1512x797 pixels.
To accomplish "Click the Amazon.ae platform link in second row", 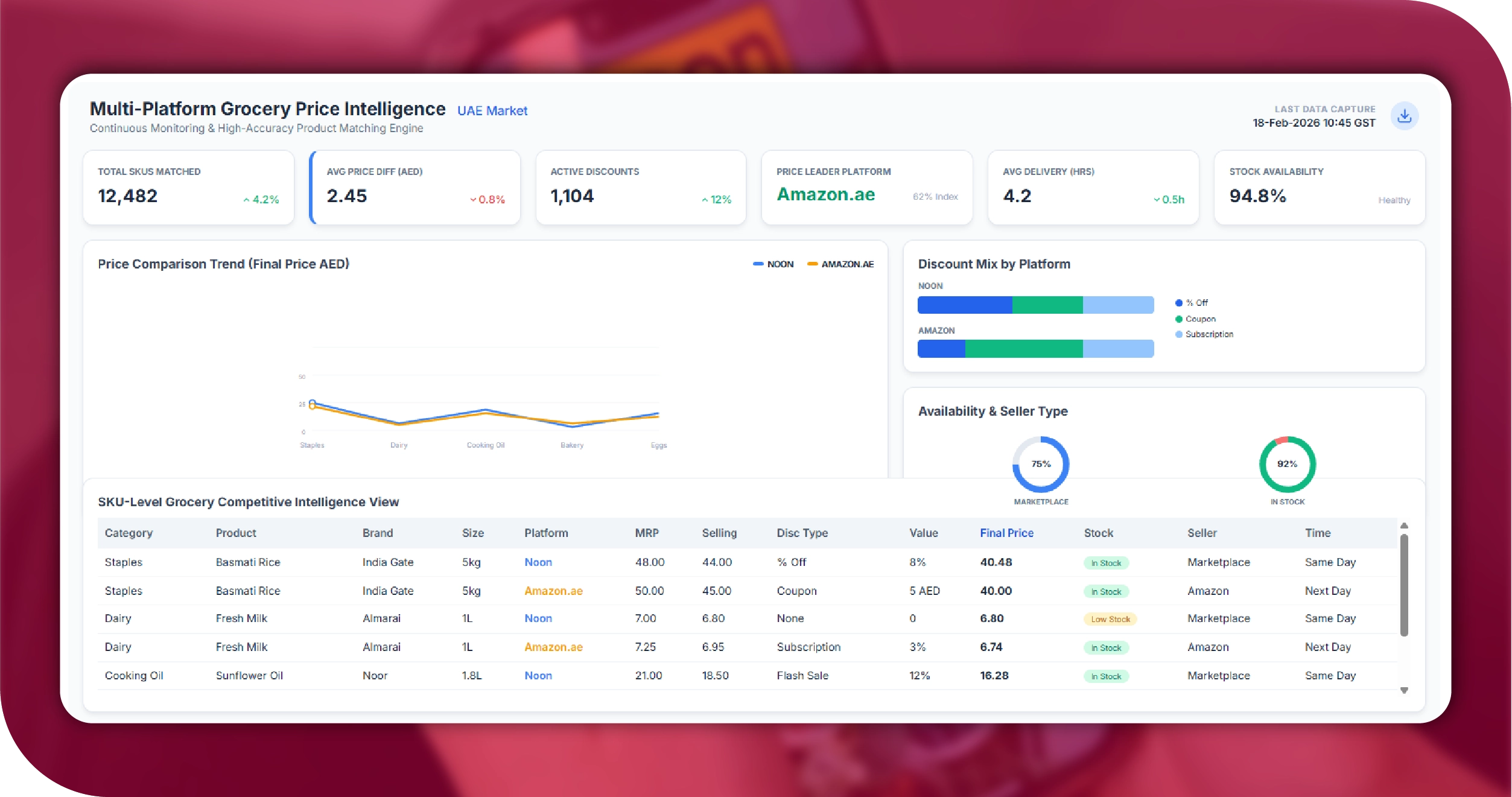I will point(553,591).
